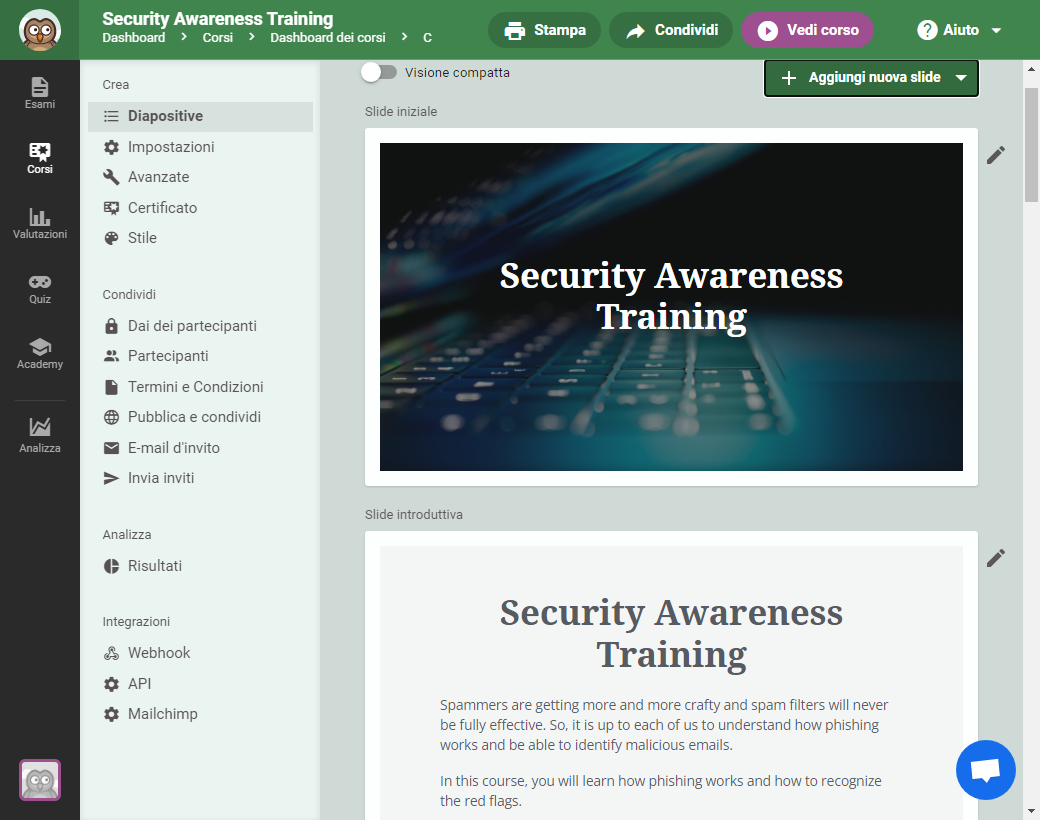Click the scrollbar down arrow
Viewport: 1040px width, 820px height.
point(1031,811)
